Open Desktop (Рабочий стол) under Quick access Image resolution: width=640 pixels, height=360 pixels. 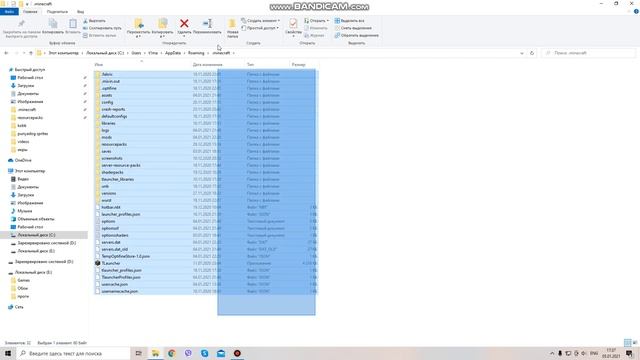point(27,78)
